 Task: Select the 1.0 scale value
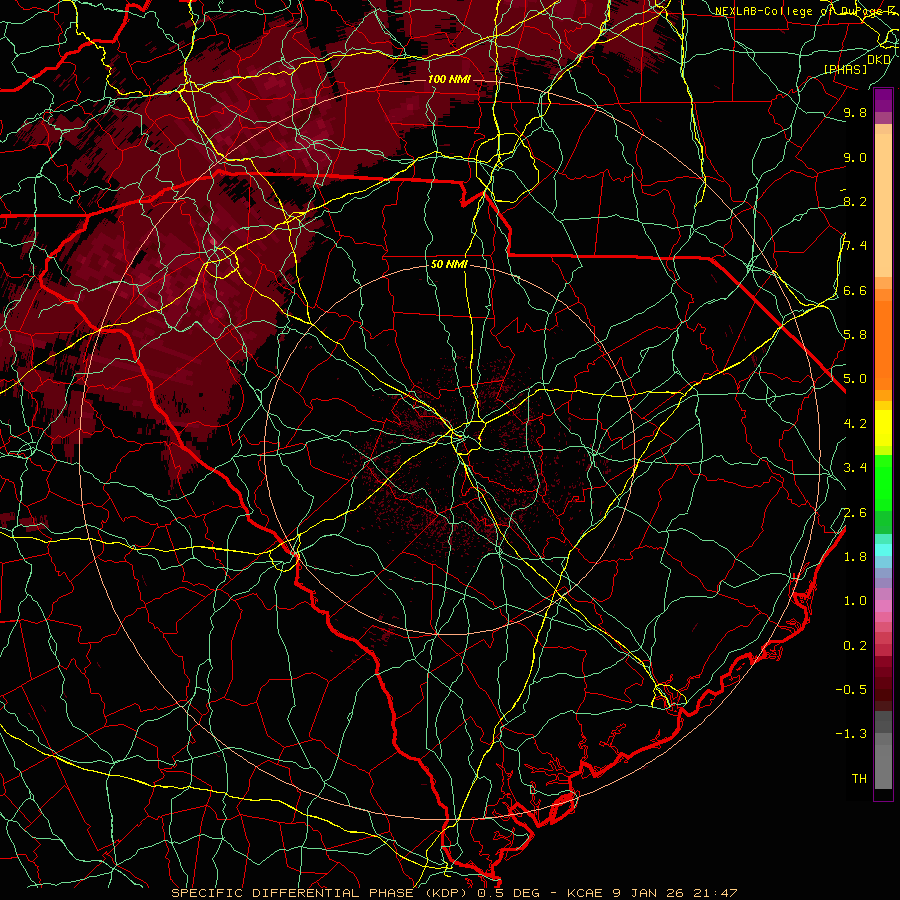pos(855,602)
